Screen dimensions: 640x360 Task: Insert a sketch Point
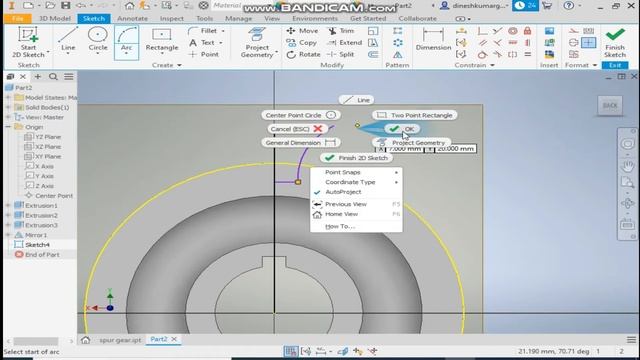coord(204,54)
